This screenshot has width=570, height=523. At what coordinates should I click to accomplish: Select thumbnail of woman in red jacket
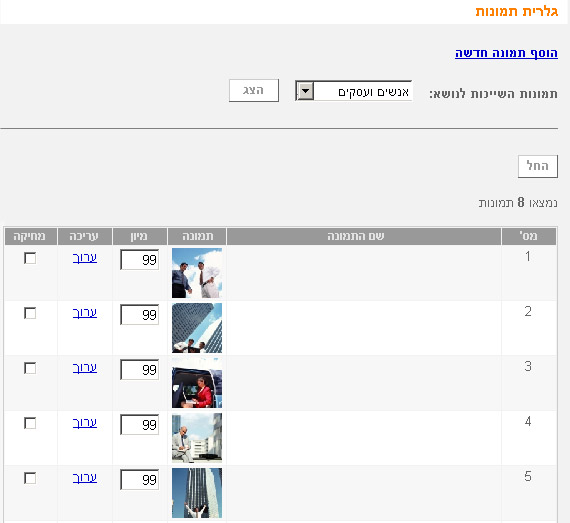[197, 383]
